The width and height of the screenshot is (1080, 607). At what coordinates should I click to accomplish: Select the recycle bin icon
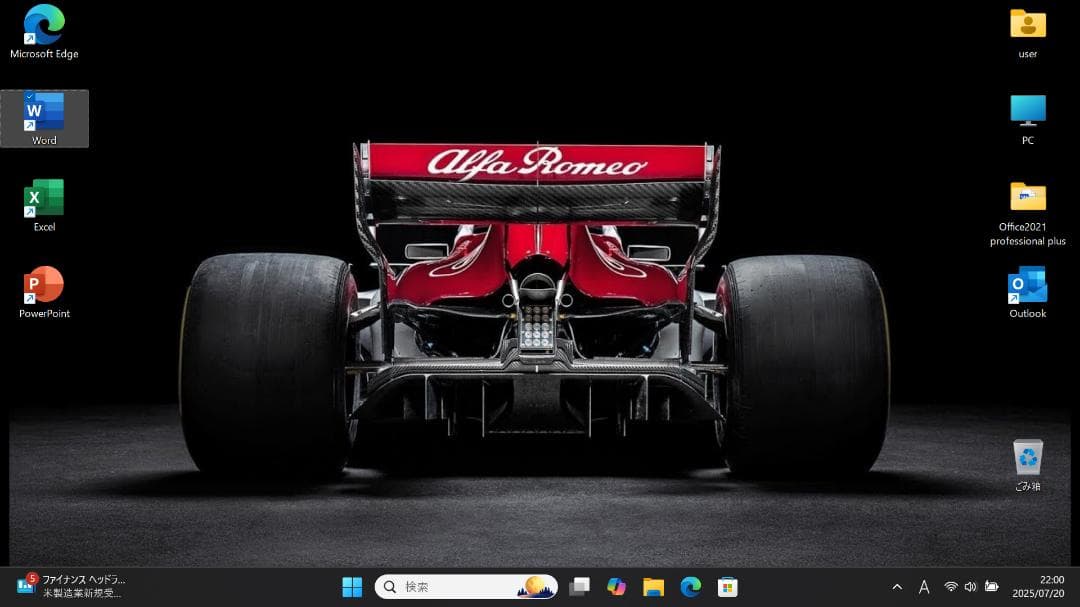point(1028,464)
